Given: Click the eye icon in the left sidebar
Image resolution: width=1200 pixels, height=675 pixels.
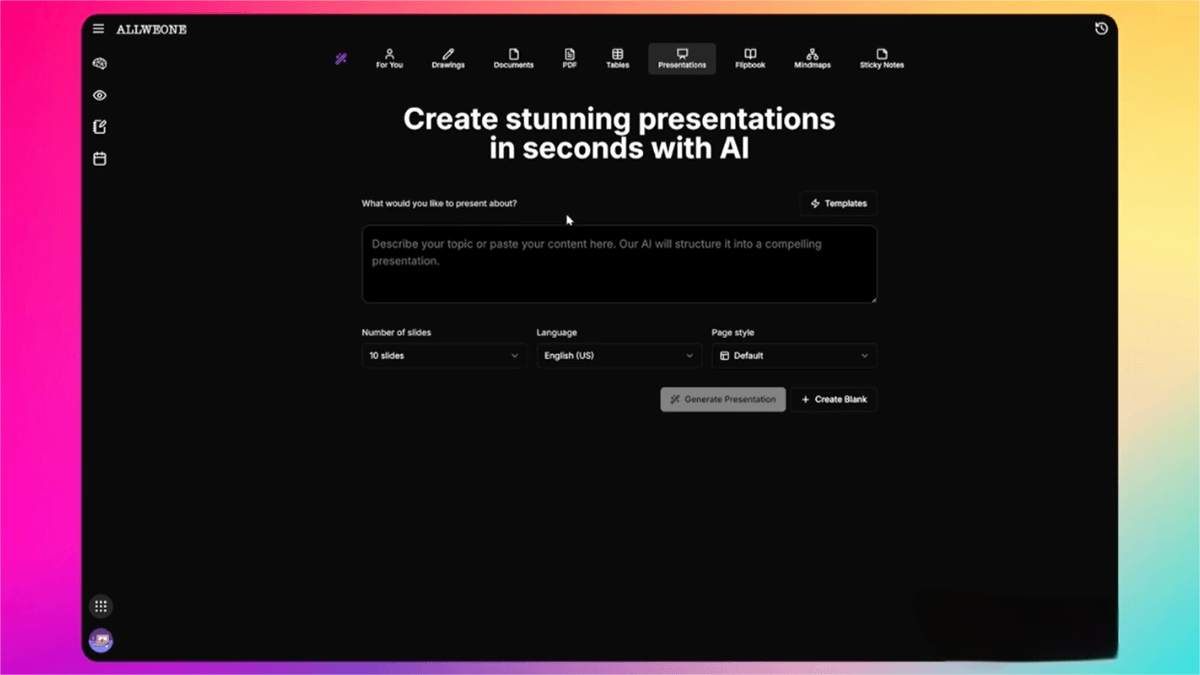Looking at the screenshot, I should [x=99, y=95].
